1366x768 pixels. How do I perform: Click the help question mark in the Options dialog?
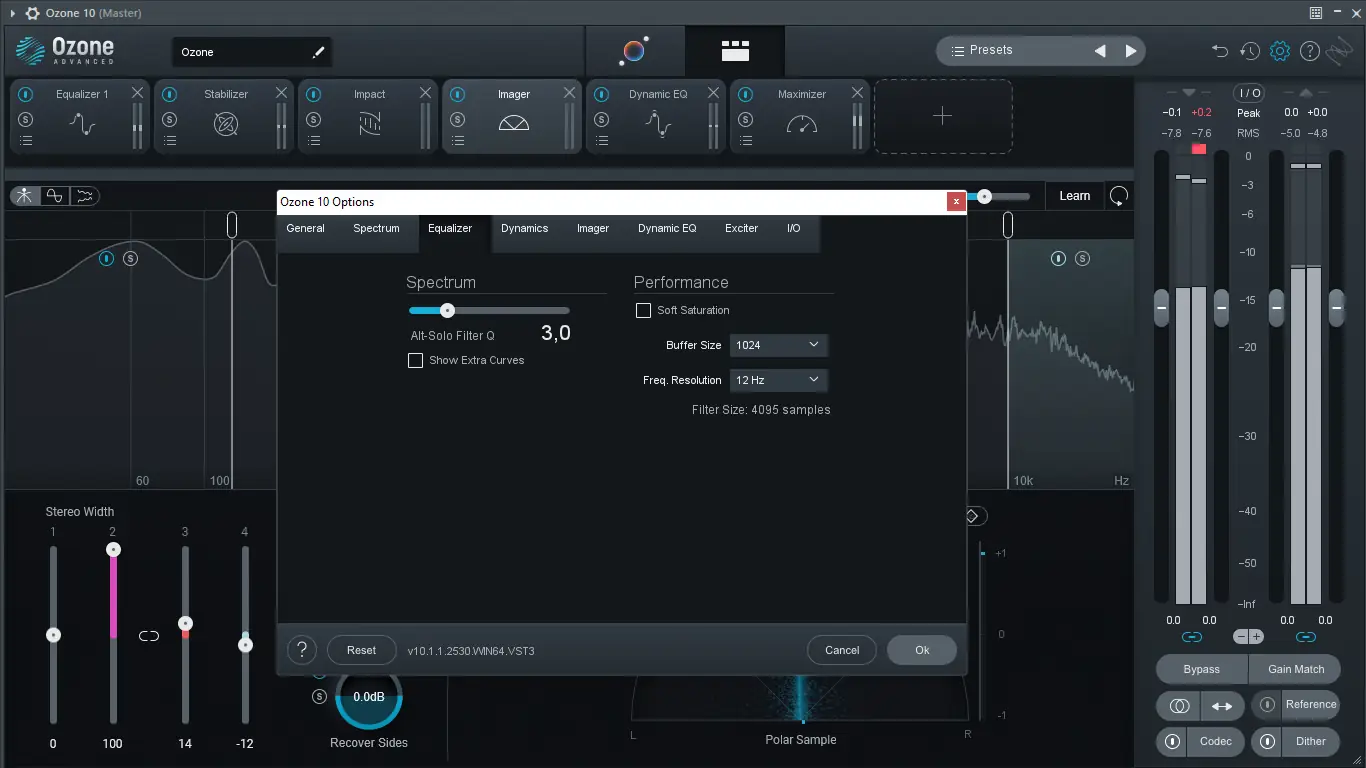click(x=301, y=650)
